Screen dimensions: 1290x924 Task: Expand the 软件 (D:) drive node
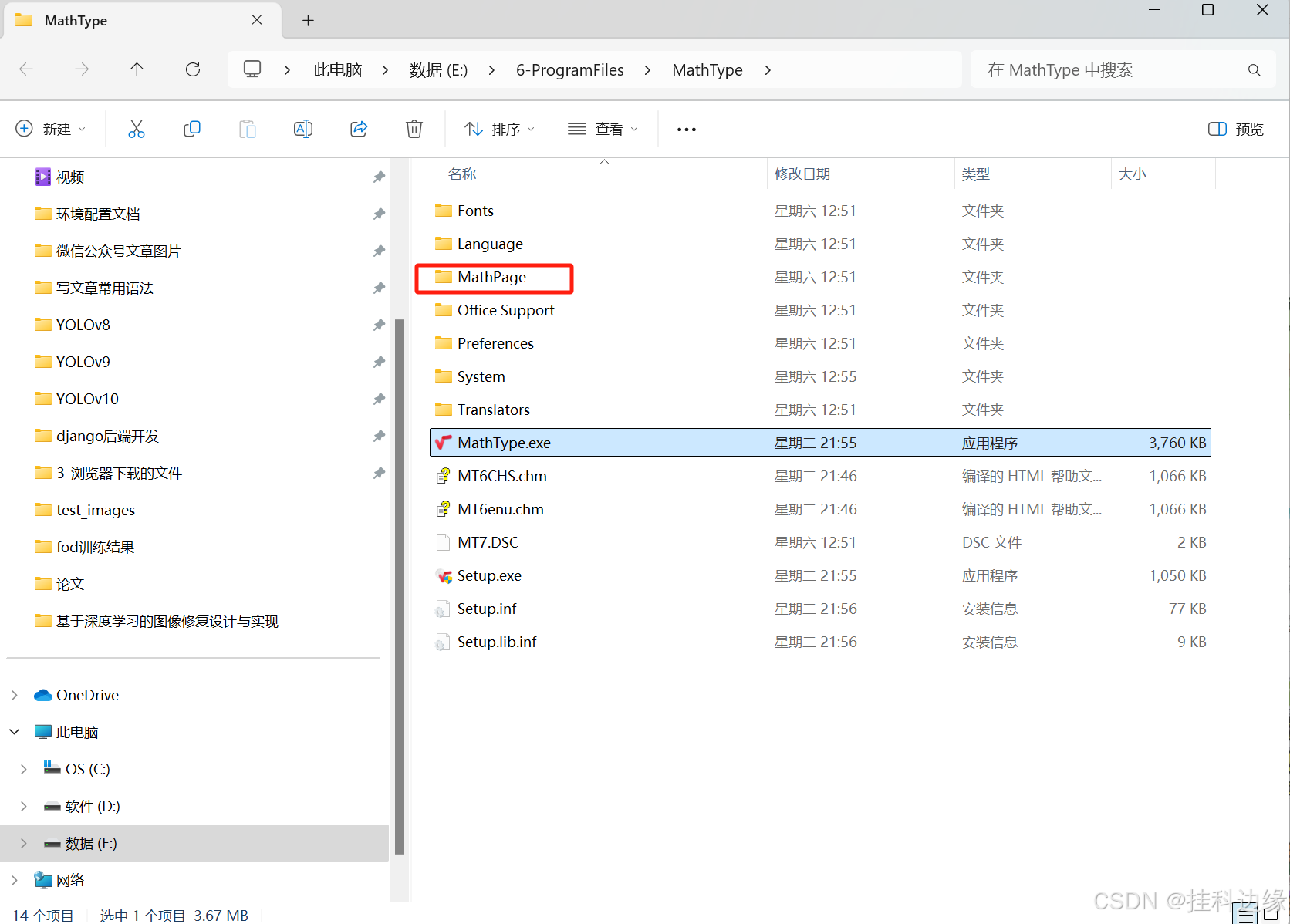tap(24, 806)
